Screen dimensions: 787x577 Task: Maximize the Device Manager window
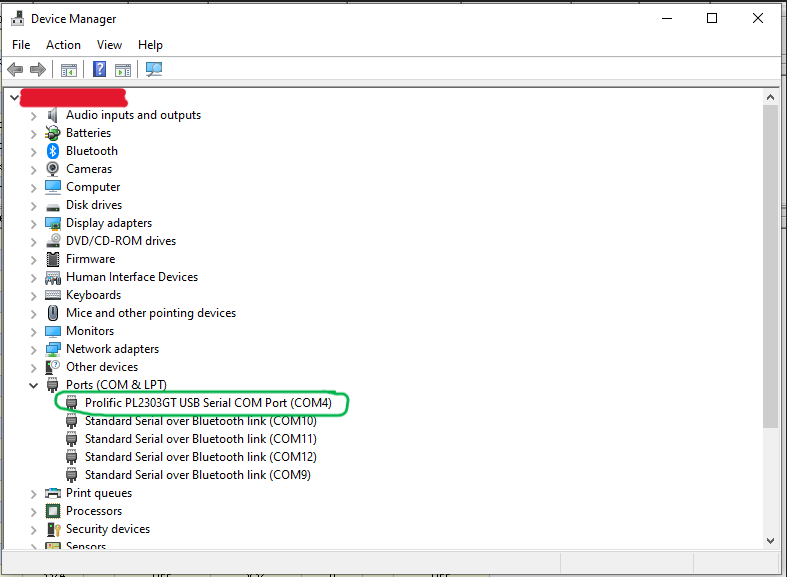pyautogui.click(x=712, y=19)
